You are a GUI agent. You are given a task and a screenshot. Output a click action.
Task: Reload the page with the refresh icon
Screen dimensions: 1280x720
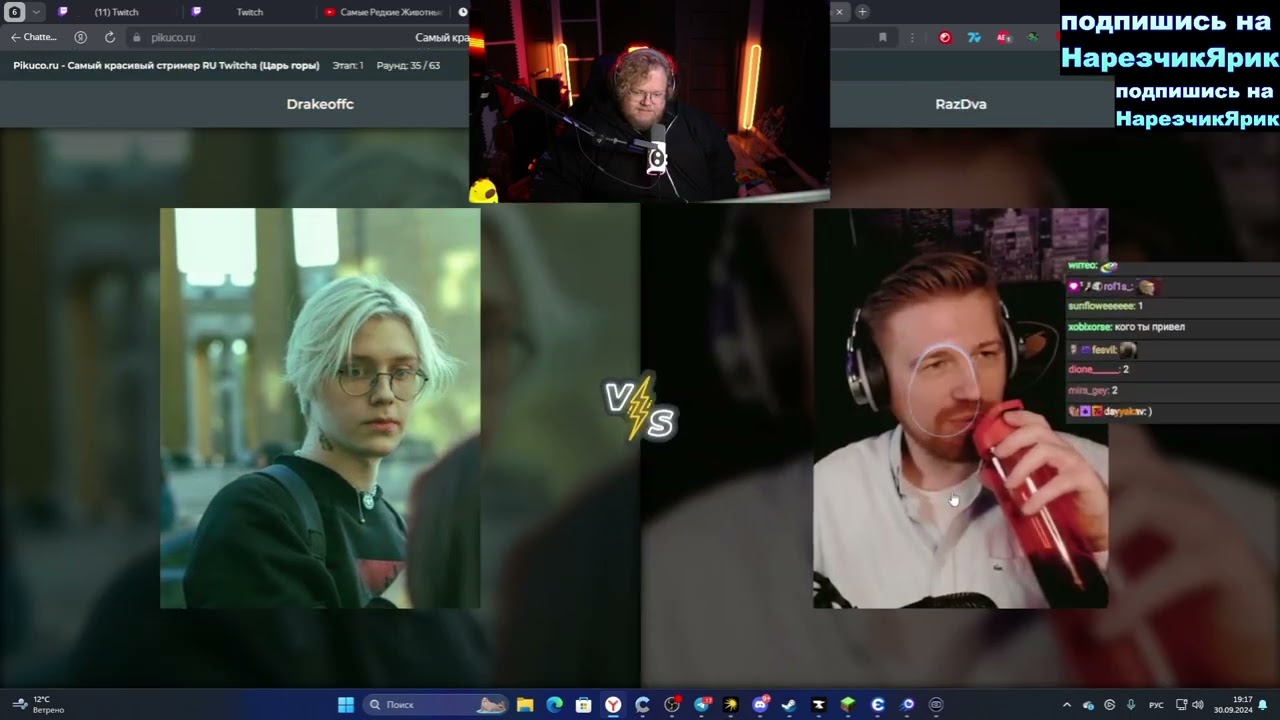[109, 37]
